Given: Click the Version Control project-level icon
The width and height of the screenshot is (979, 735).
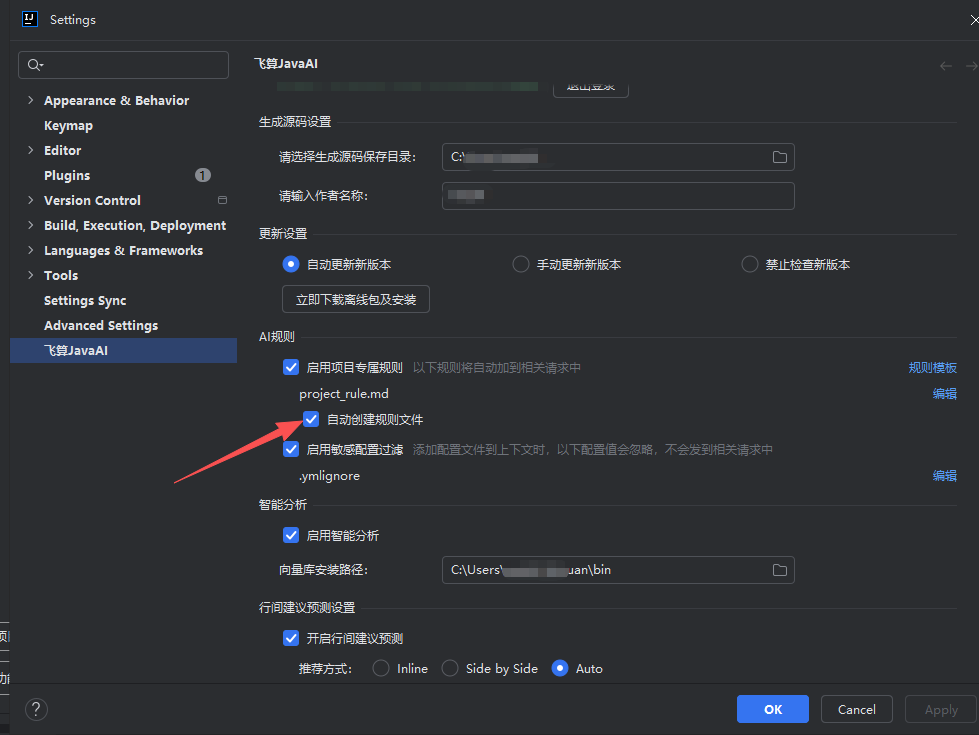Looking at the screenshot, I should pos(222,200).
